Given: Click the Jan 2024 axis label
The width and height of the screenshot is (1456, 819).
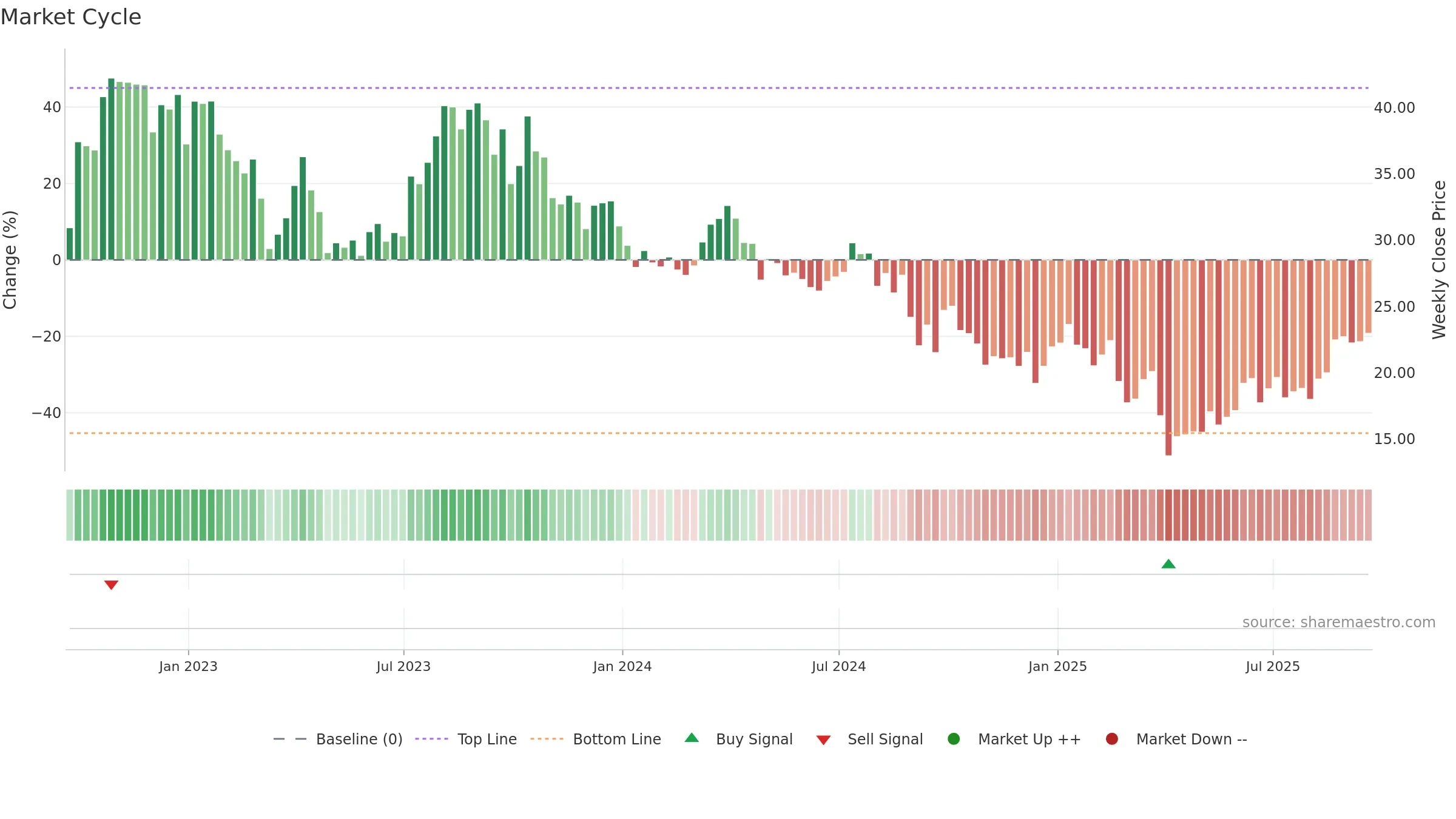Looking at the screenshot, I should (622, 666).
